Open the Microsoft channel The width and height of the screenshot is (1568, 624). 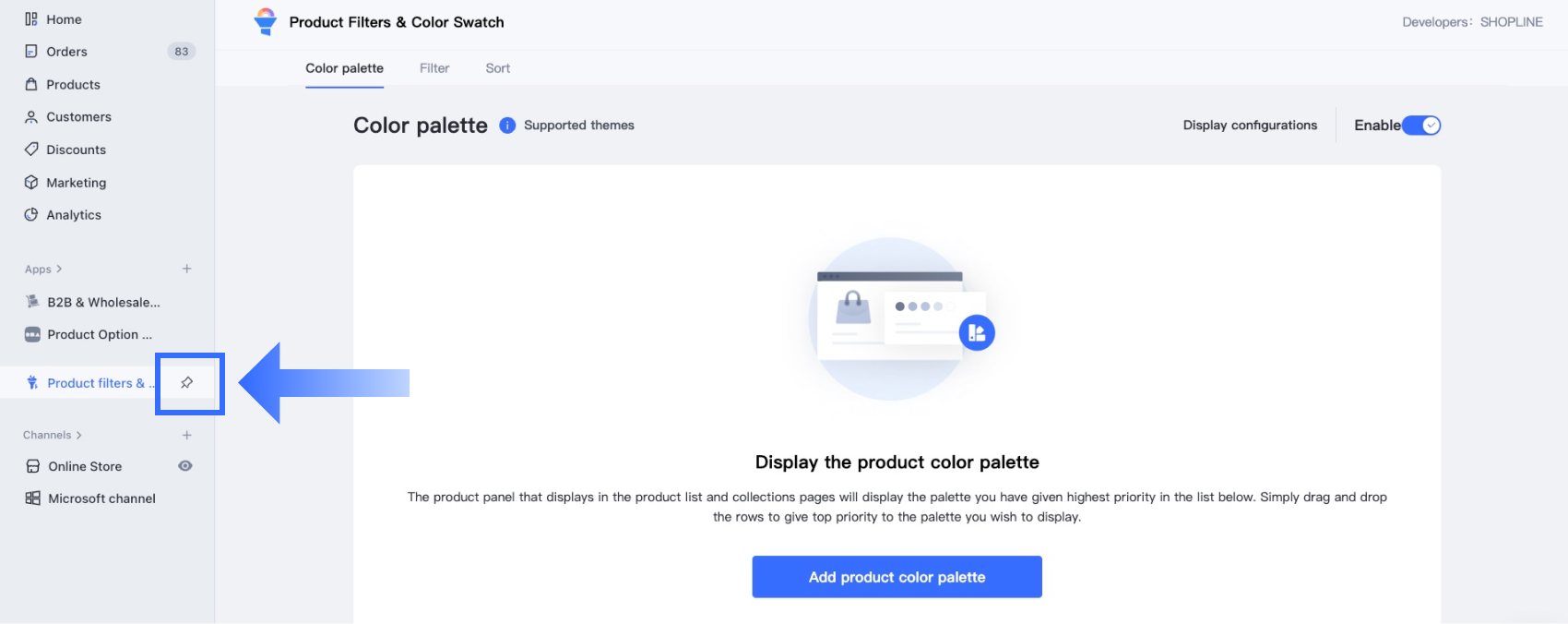pyautogui.click(x=101, y=498)
